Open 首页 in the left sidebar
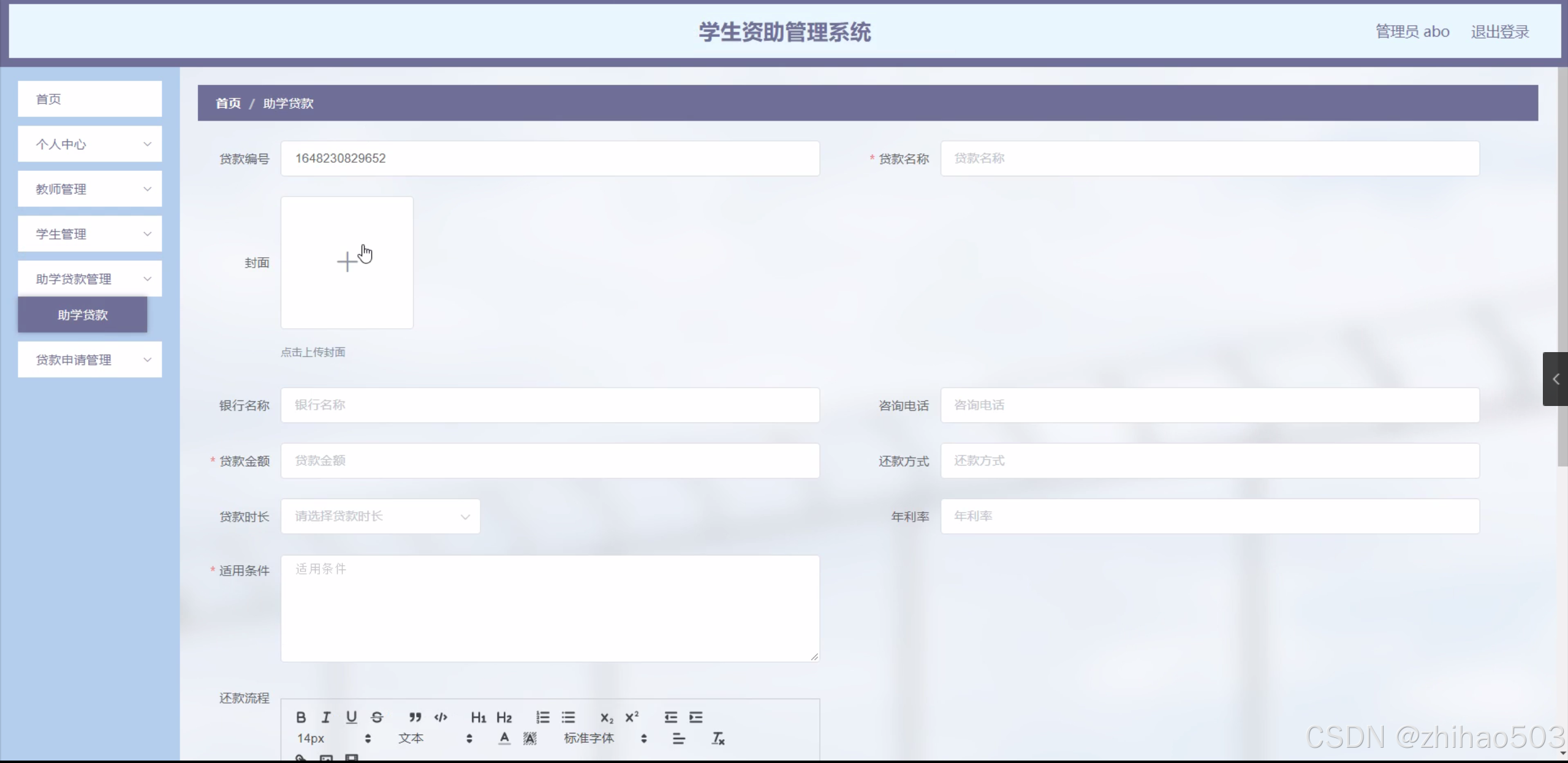The width and height of the screenshot is (1568, 763). tap(89, 99)
